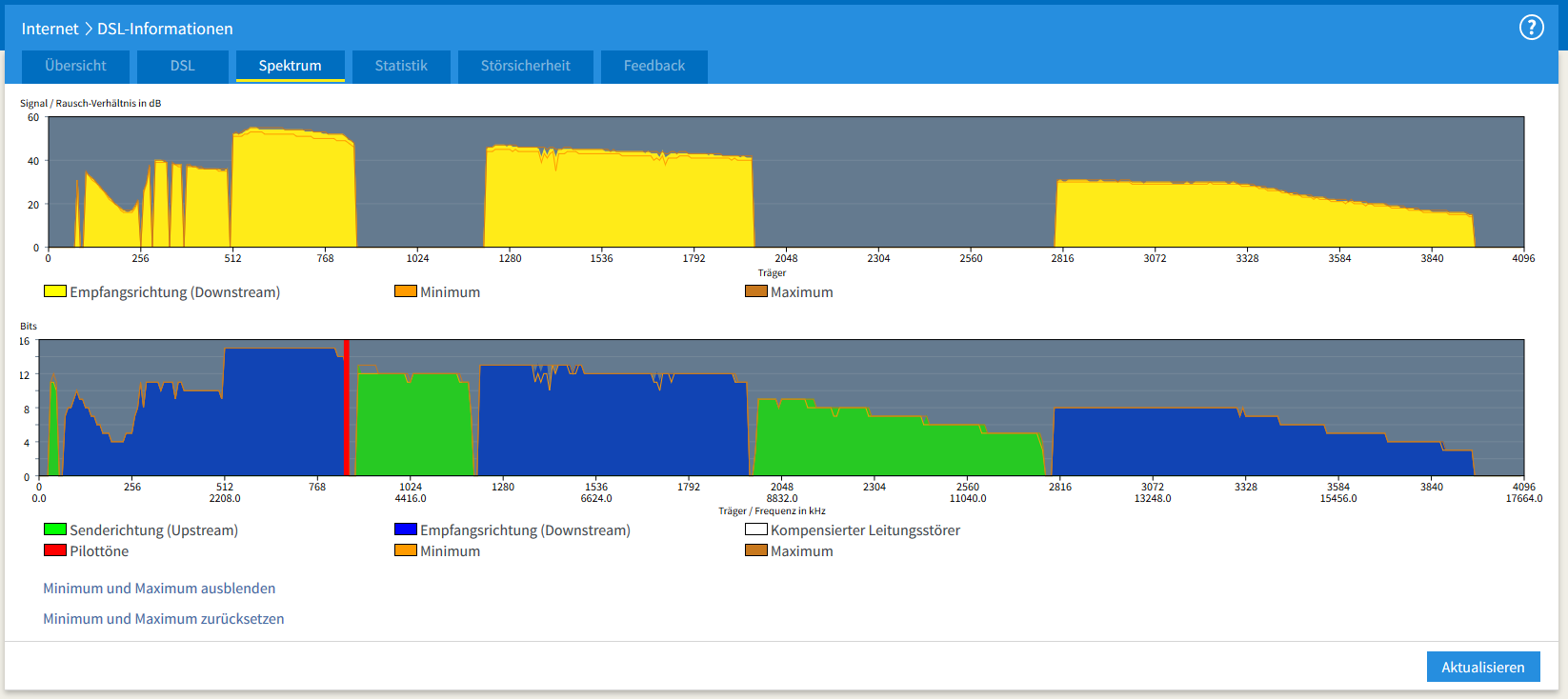Open the help question mark icon
The width and height of the screenshot is (1568, 699).
click(1531, 28)
